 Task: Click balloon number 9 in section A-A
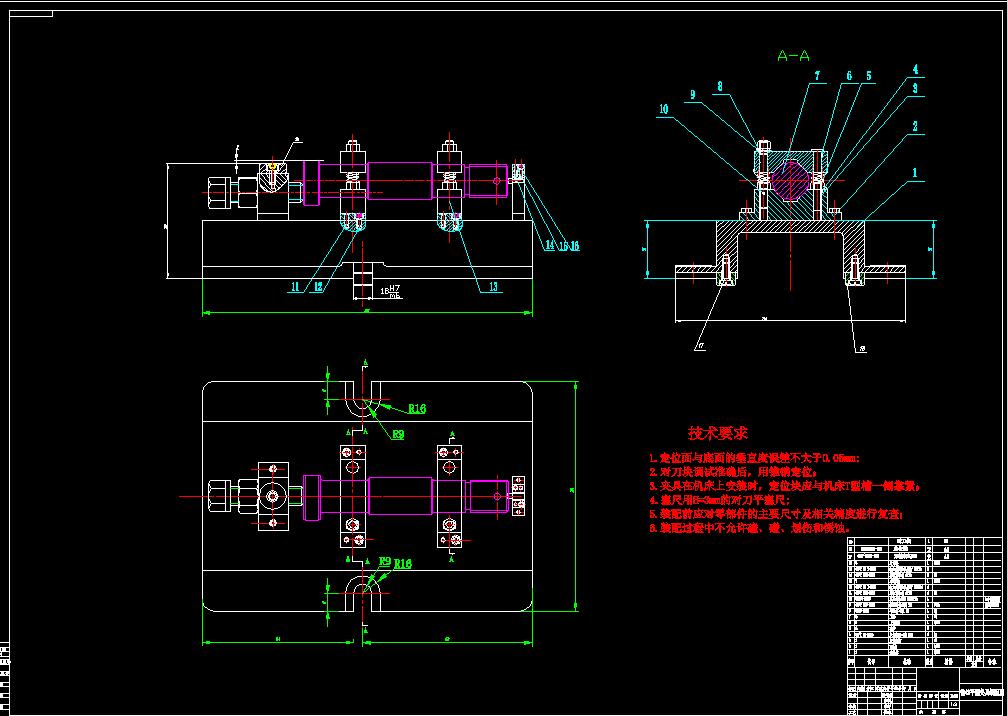pos(692,95)
